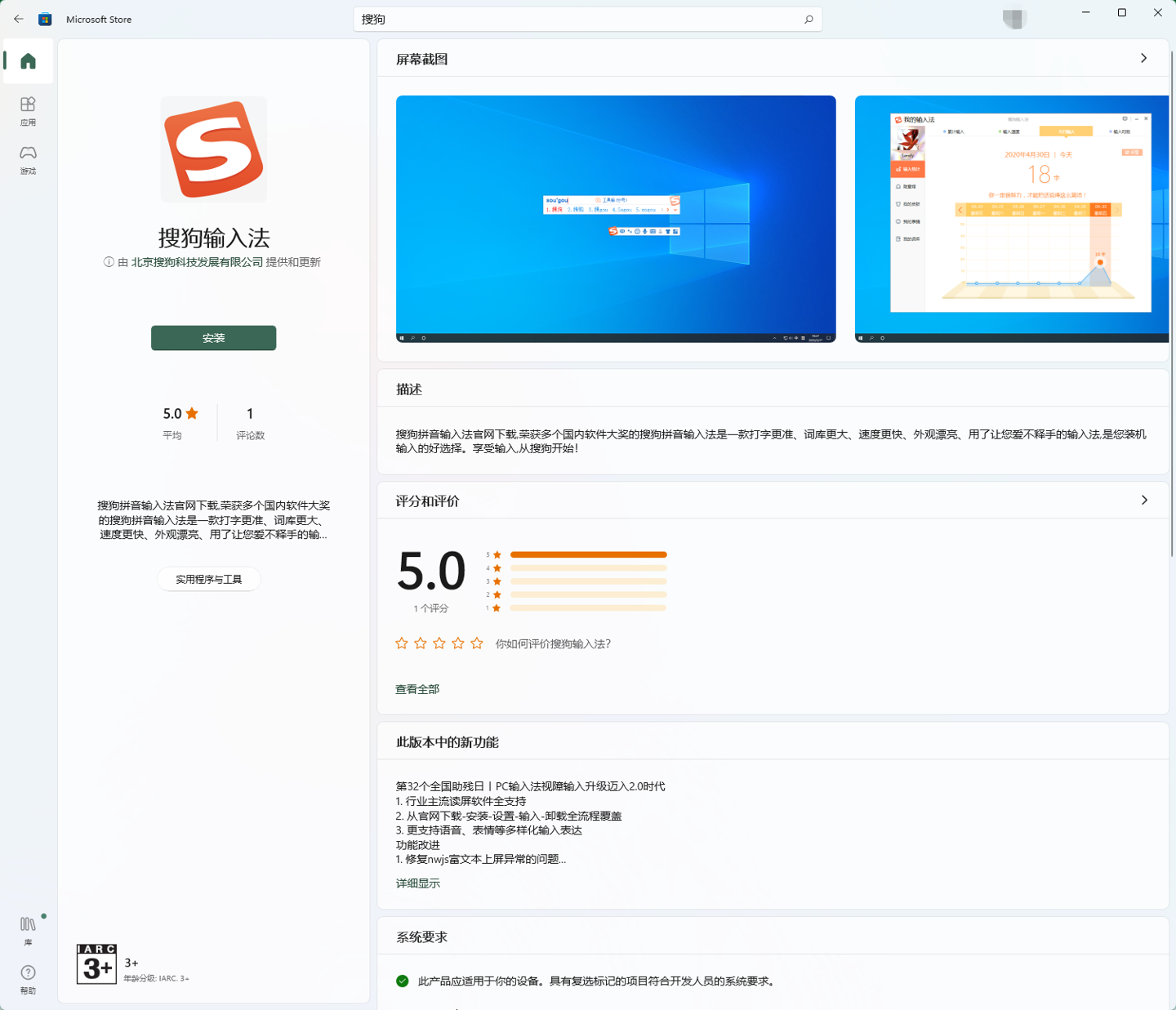The height and width of the screenshot is (1010, 1176).
Task: Click the line 3. 更支持语音、表情等多样化输入表达
Action: [x=489, y=830]
